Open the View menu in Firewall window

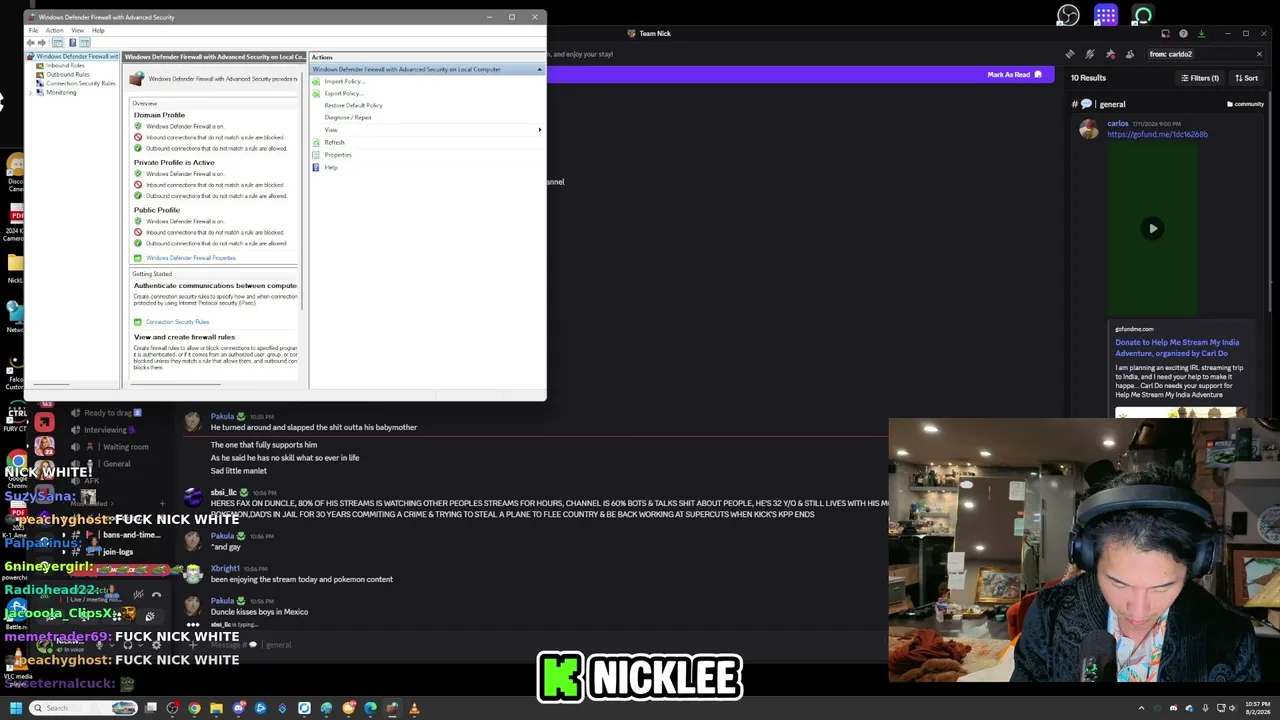77,30
